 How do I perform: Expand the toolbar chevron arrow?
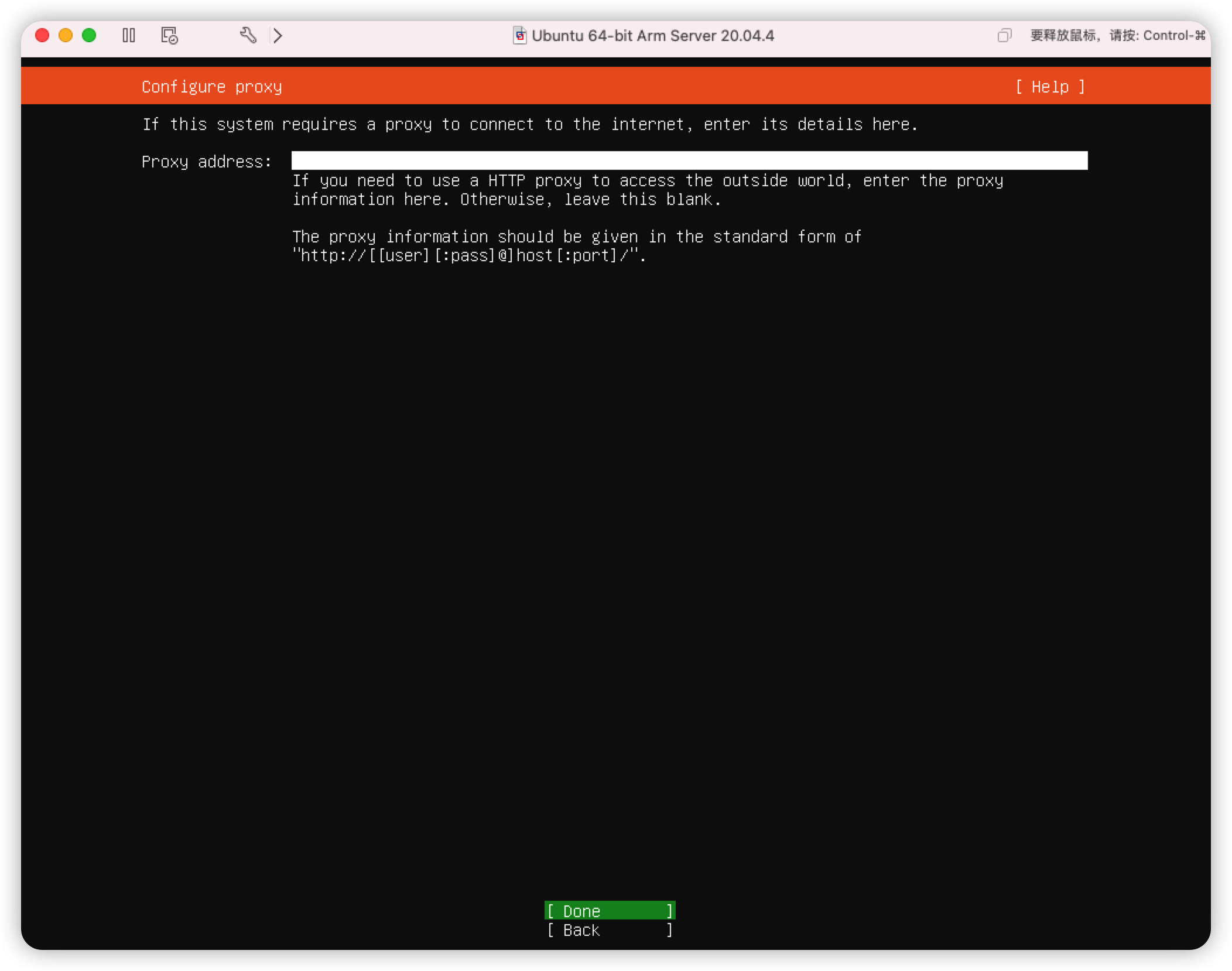tap(278, 36)
